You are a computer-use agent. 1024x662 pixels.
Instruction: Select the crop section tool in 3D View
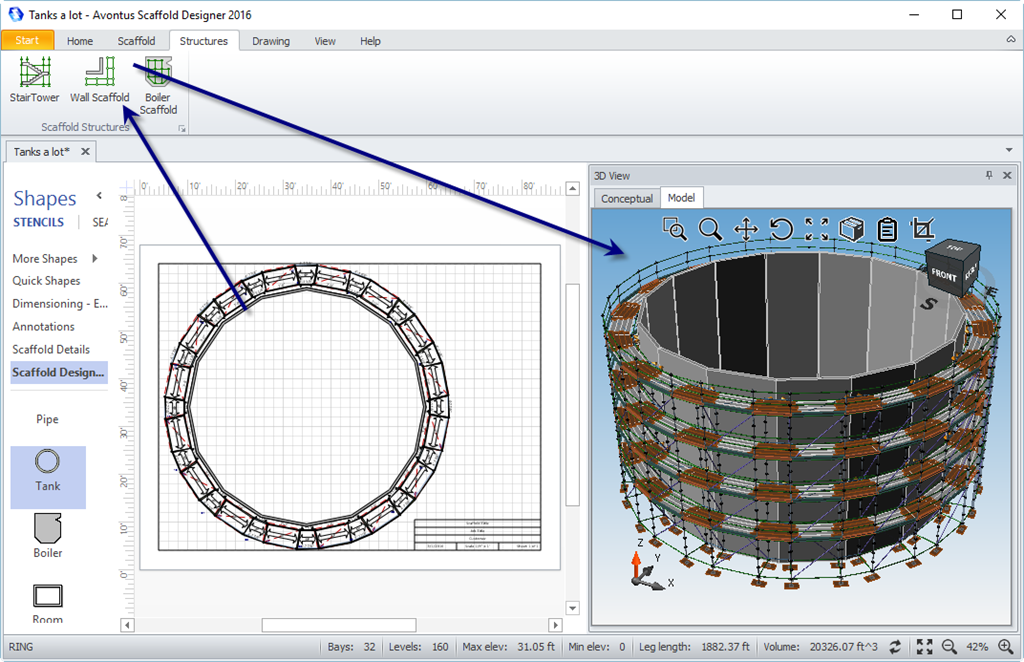pos(922,229)
